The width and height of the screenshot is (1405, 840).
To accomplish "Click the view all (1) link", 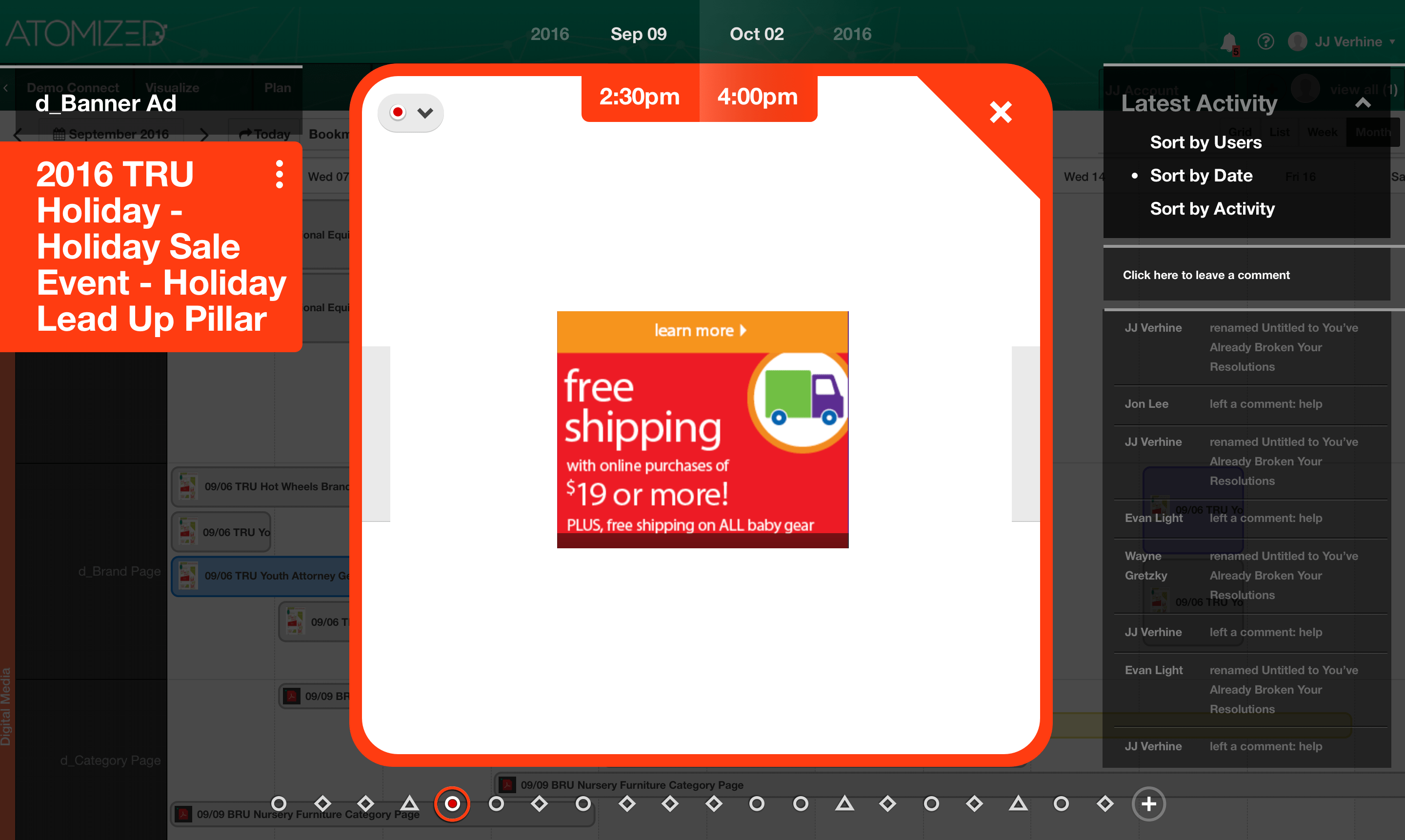I will click(1363, 89).
